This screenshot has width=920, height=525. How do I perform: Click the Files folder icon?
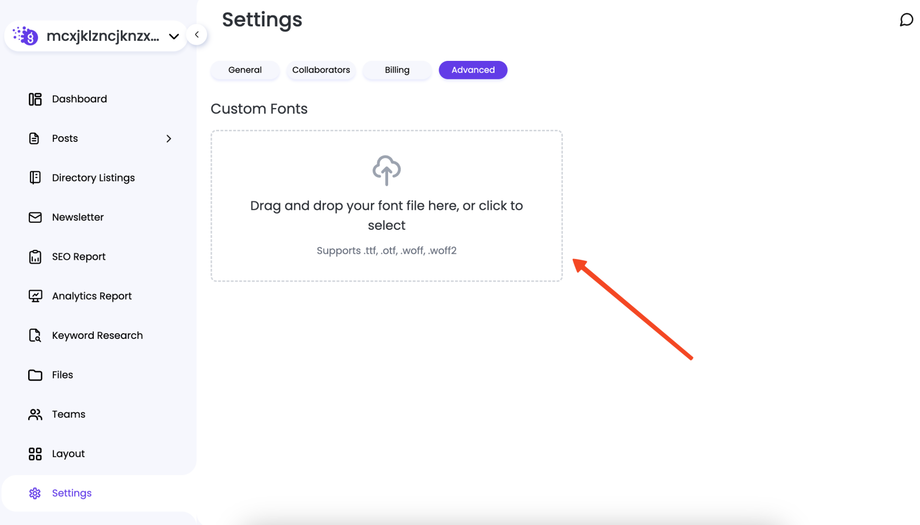click(35, 375)
